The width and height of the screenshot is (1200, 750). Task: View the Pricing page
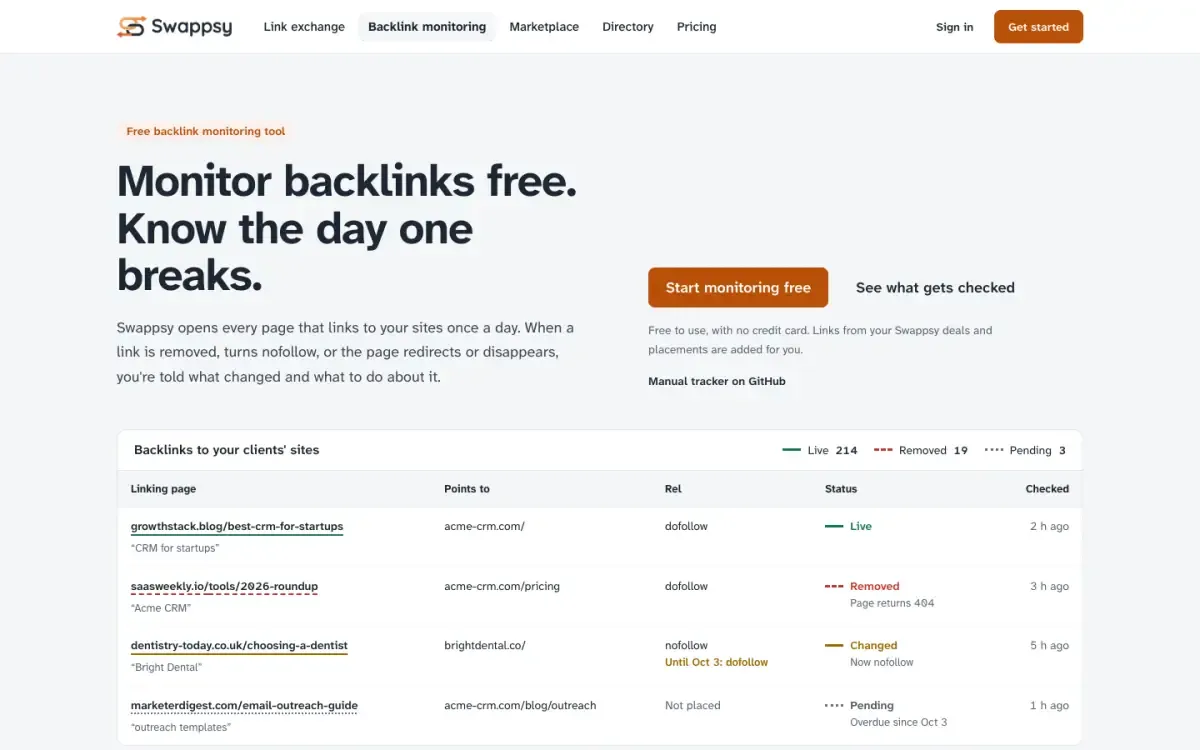[697, 27]
